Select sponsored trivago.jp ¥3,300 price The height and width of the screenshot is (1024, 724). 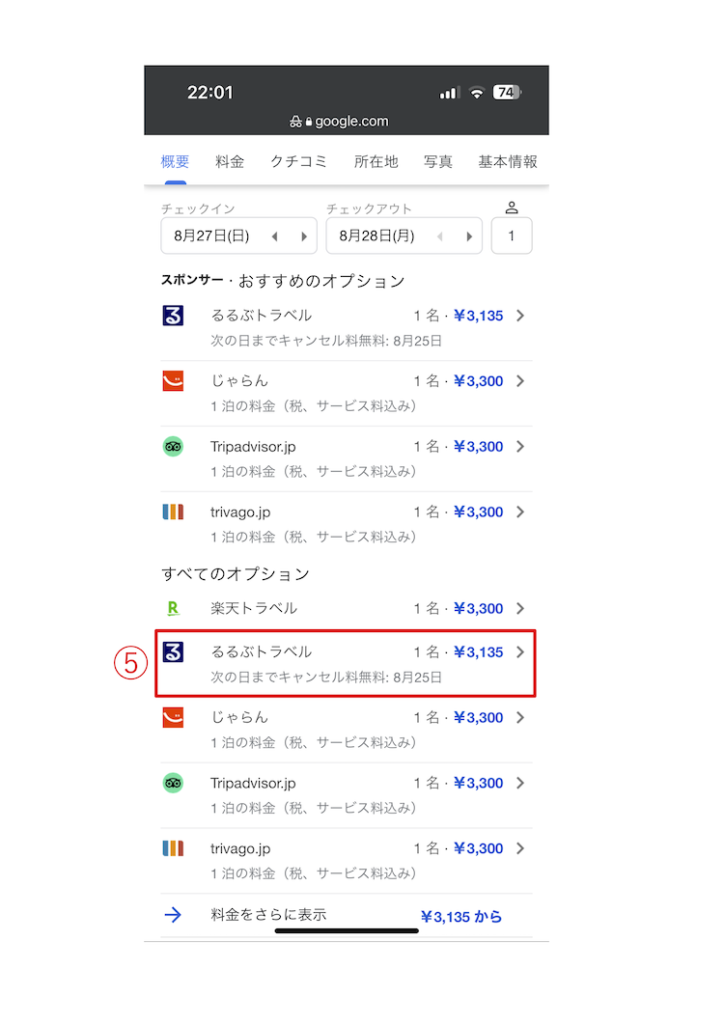[x=479, y=512]
